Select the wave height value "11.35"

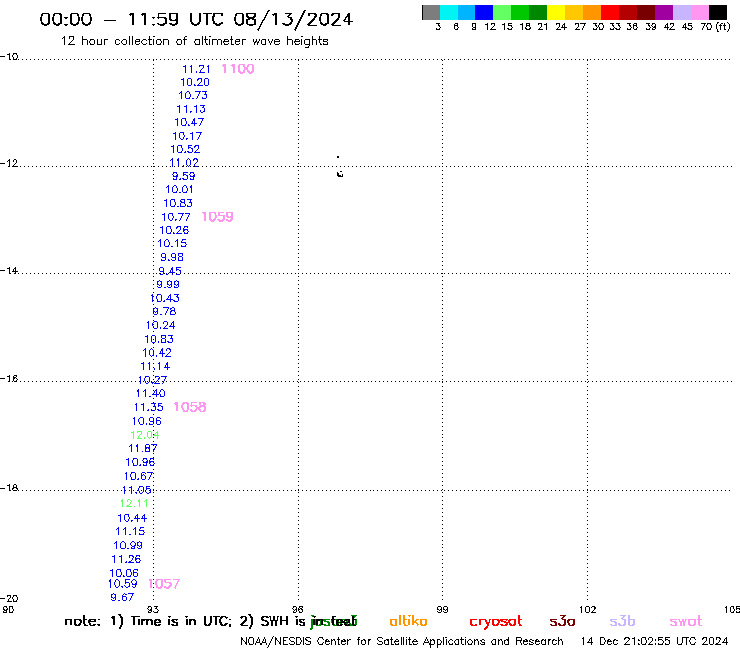point(149,407)
